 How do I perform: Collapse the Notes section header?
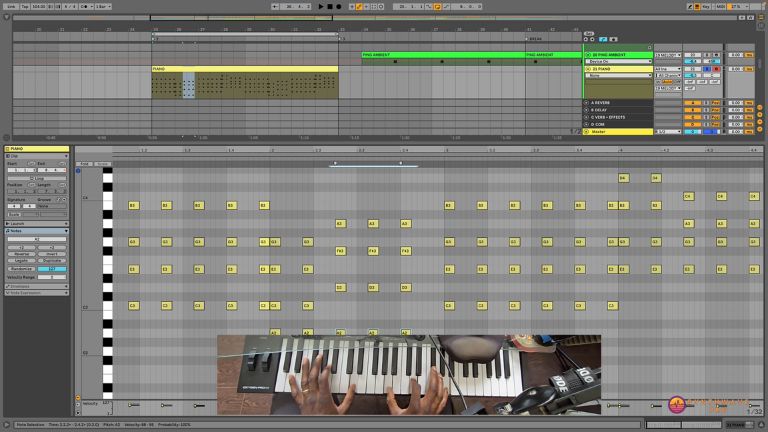(x=37, y=231)
